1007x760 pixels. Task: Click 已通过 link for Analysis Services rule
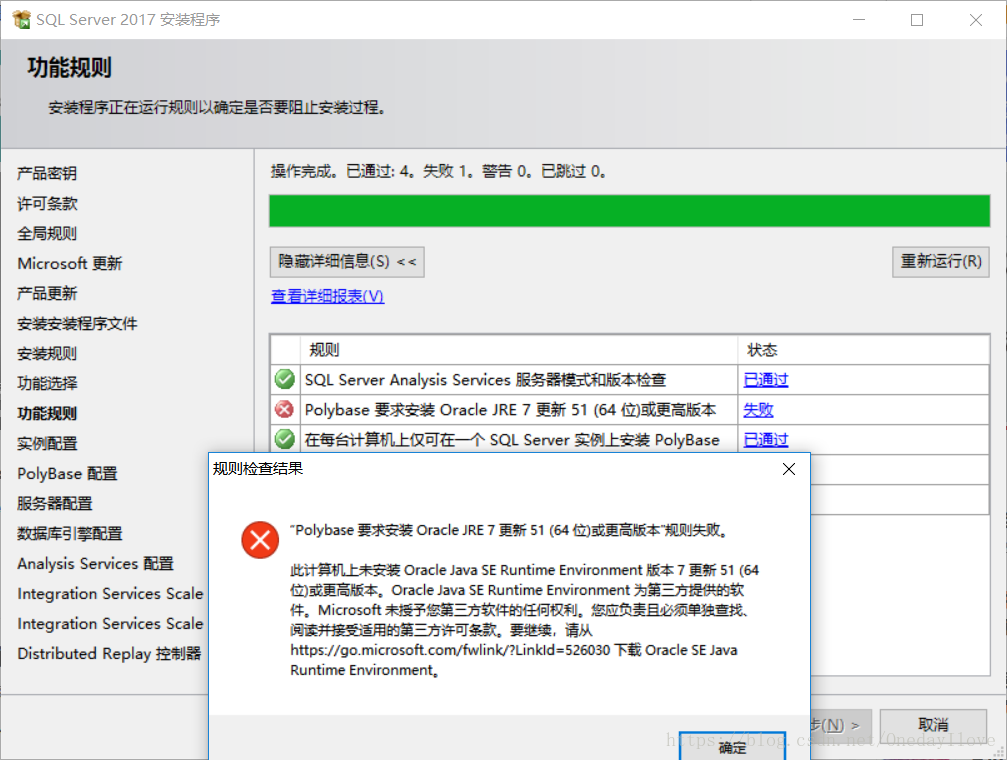tap(765, 379)
